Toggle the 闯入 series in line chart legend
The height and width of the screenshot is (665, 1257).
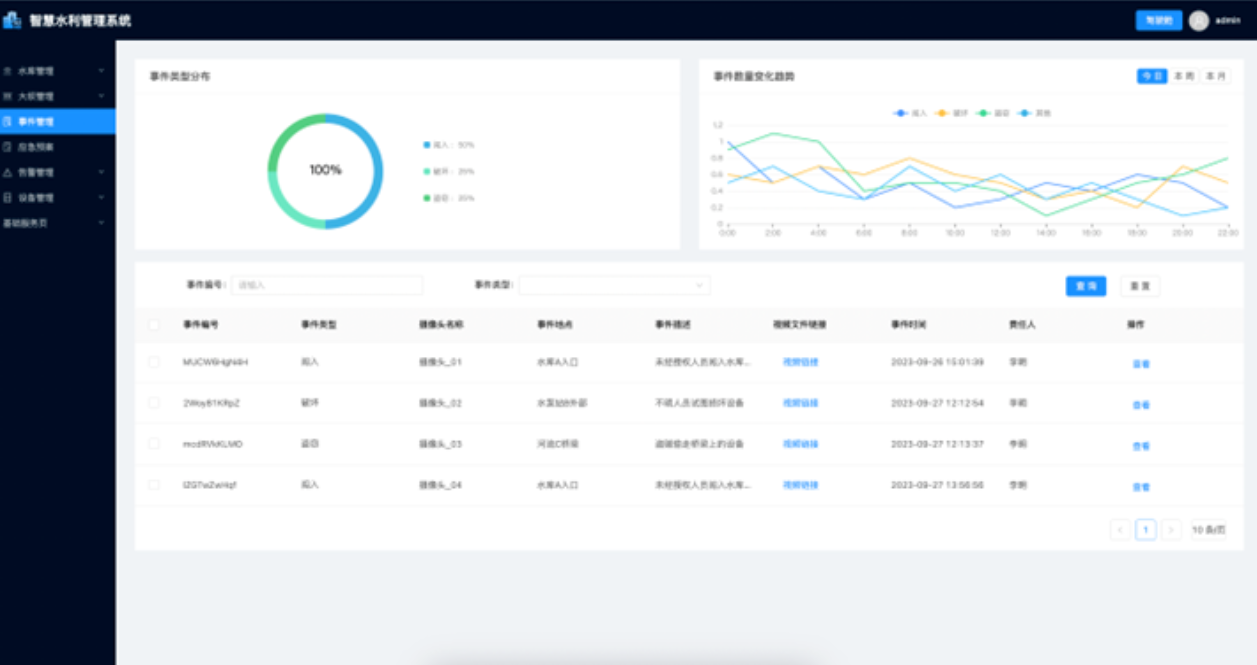click(x=910, y=113)
